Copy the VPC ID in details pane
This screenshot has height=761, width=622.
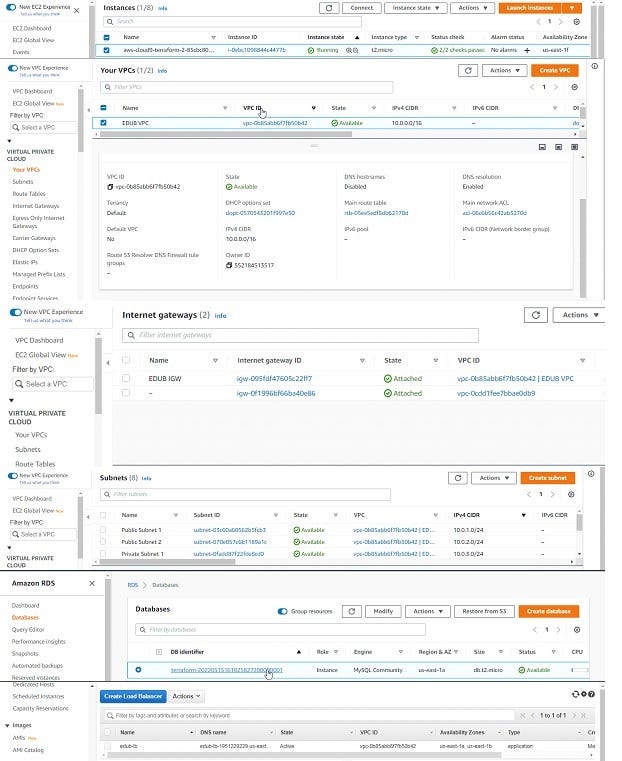click(x=110, y=187)
